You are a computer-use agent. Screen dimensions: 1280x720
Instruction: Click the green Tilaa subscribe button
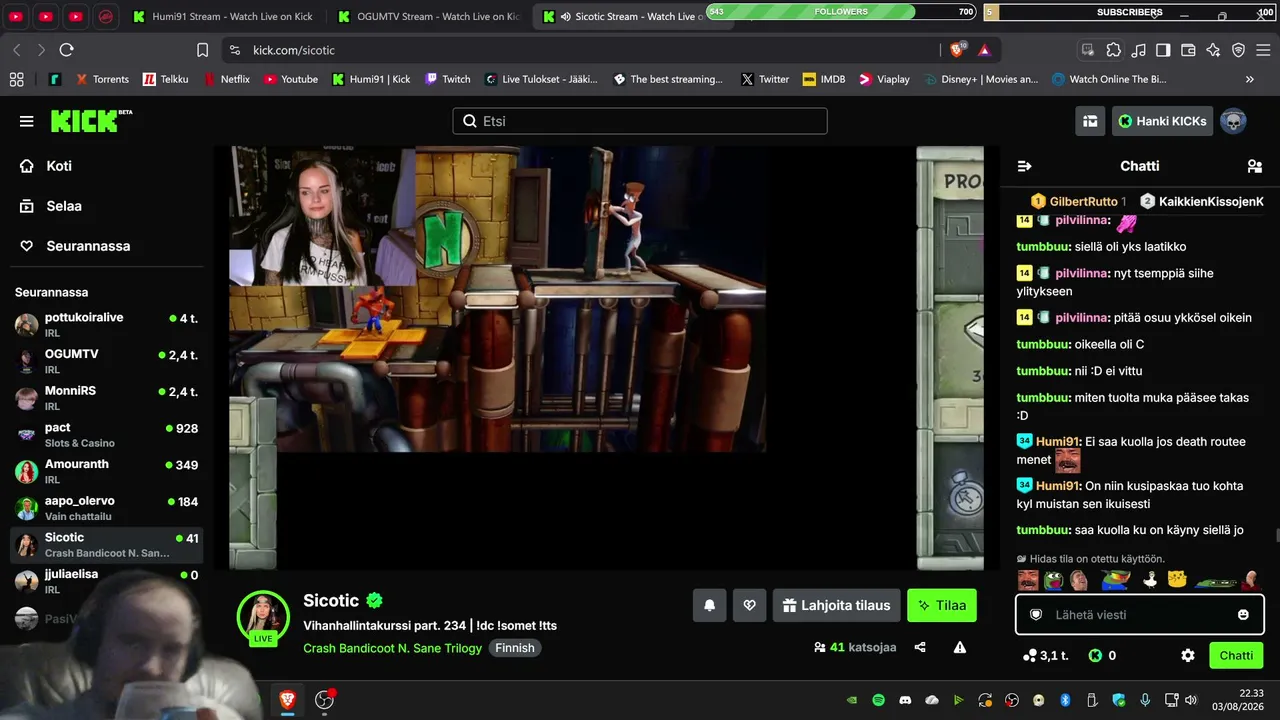(x=942, y=605)
